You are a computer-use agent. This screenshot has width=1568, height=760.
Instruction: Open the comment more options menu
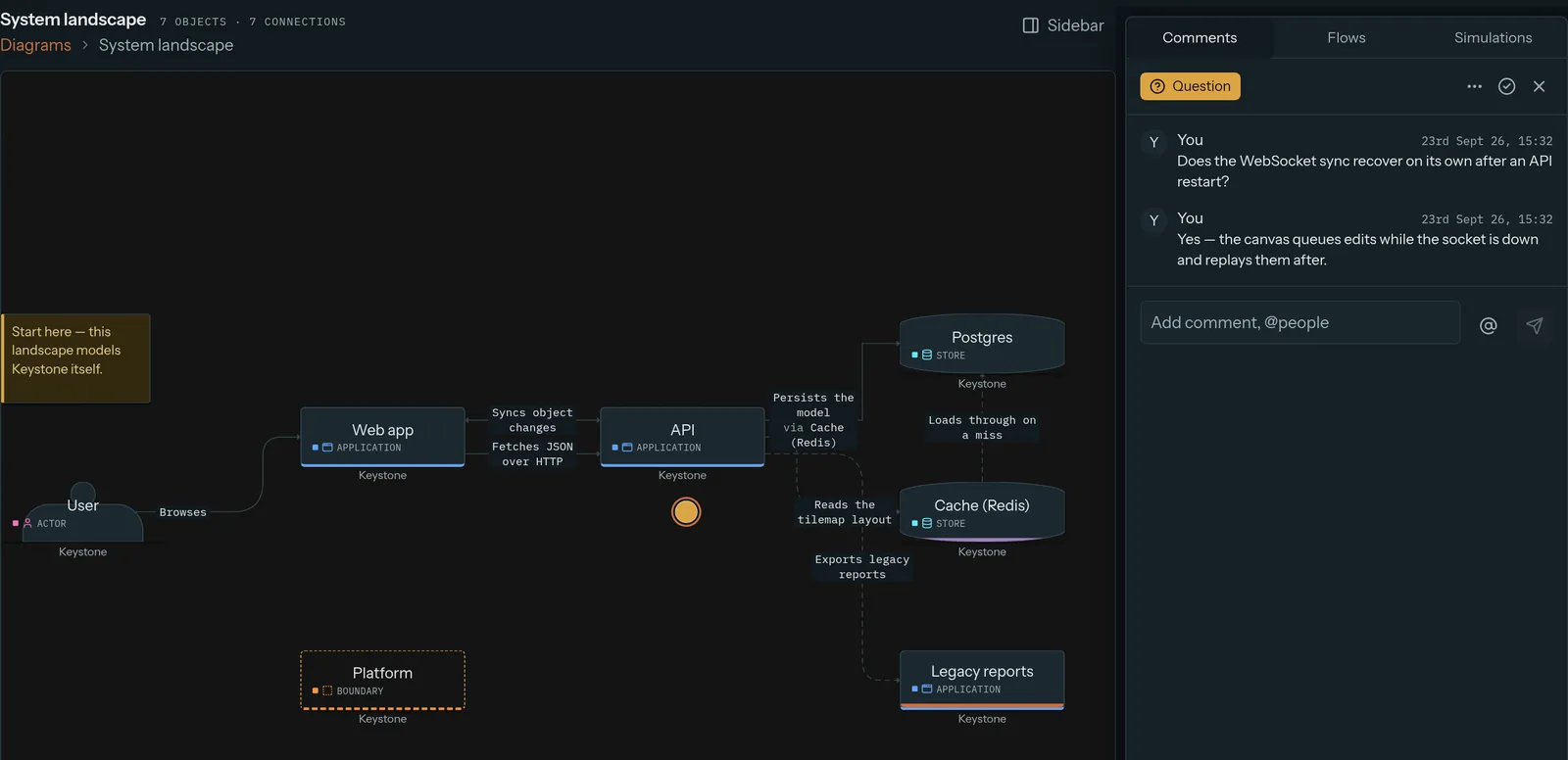pos(1474,86)
